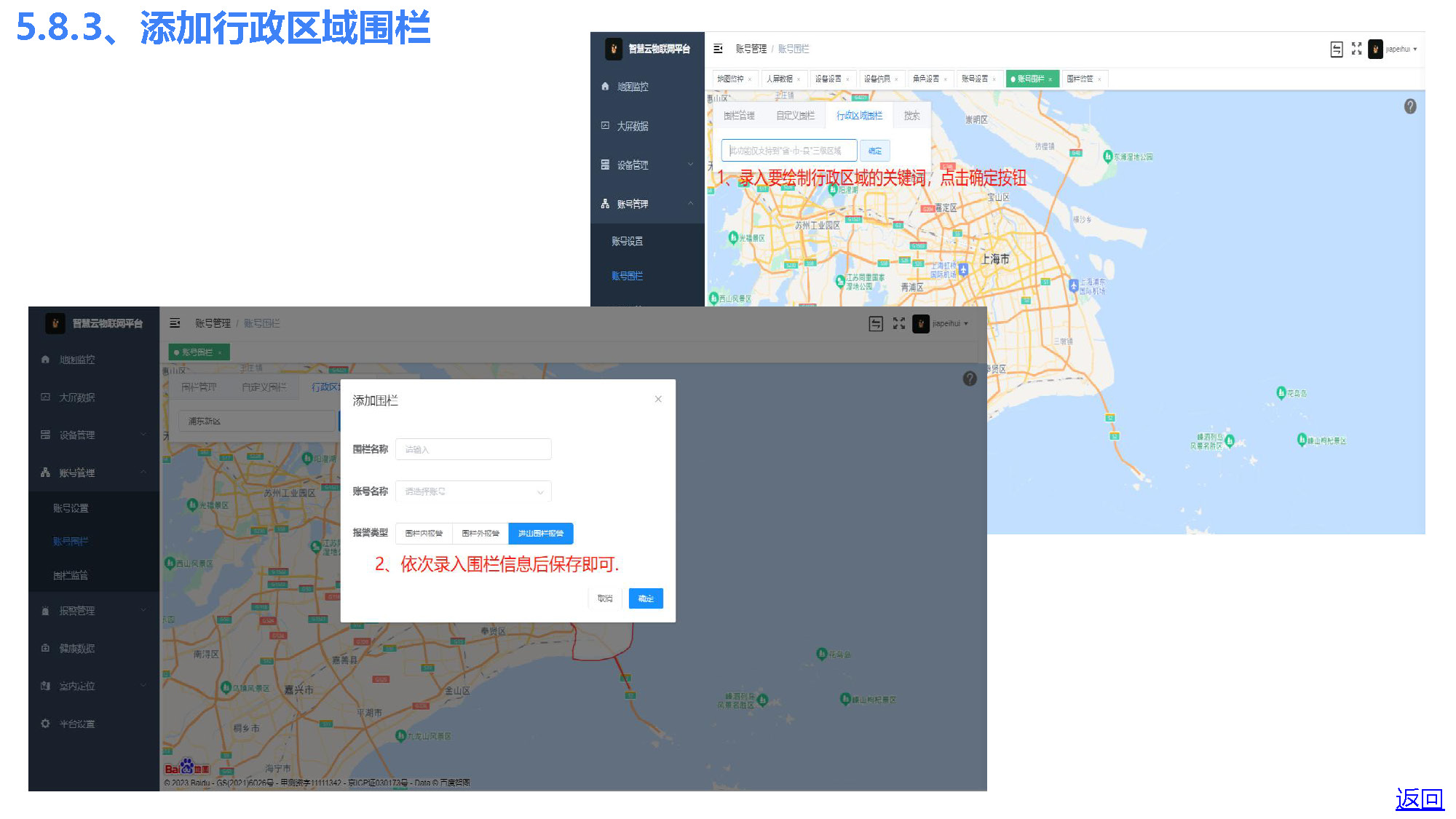The image size is (1456, 819).
Task: Click 账号设置 in upper sidebar submenu
Action: pos(627,241)
